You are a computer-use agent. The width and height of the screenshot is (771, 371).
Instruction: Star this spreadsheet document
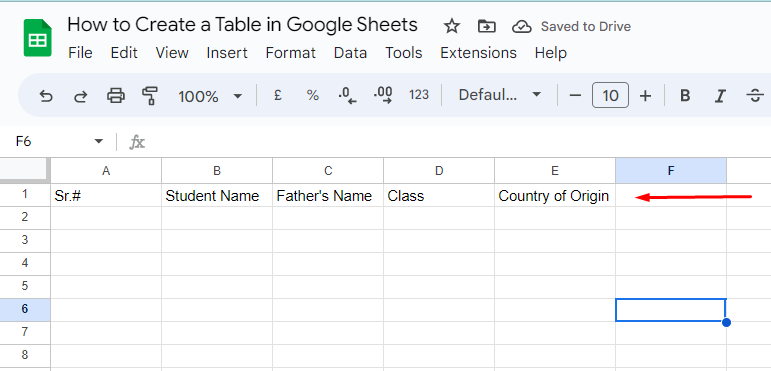click(x=451, y=26)
